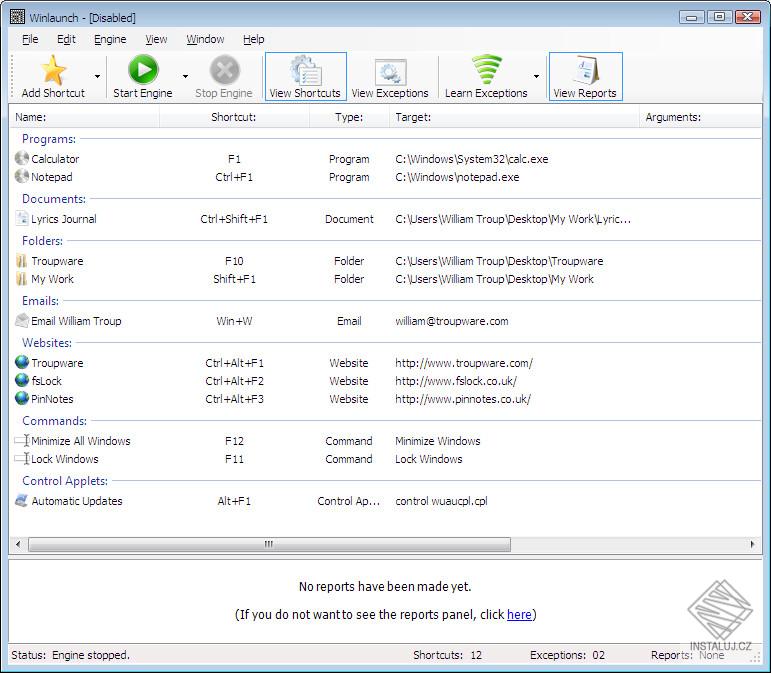Sort by the Target column header
Image resolution: width=771 pixels, height=673 pixels.
[514, 117]
